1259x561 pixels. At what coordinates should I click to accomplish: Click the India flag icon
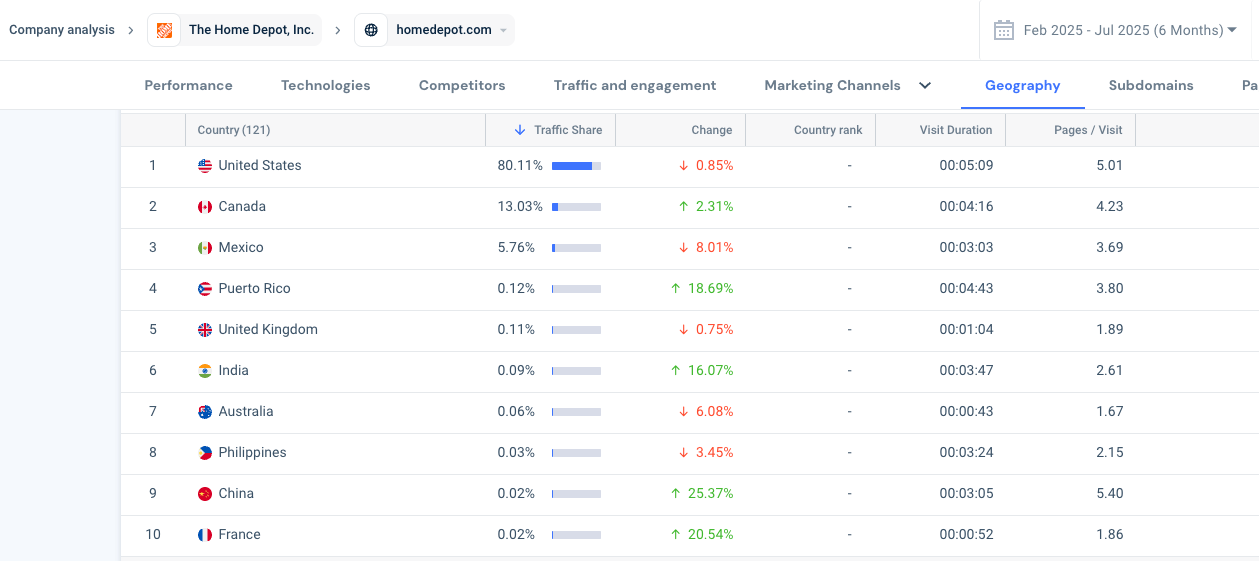click(205, 371)
